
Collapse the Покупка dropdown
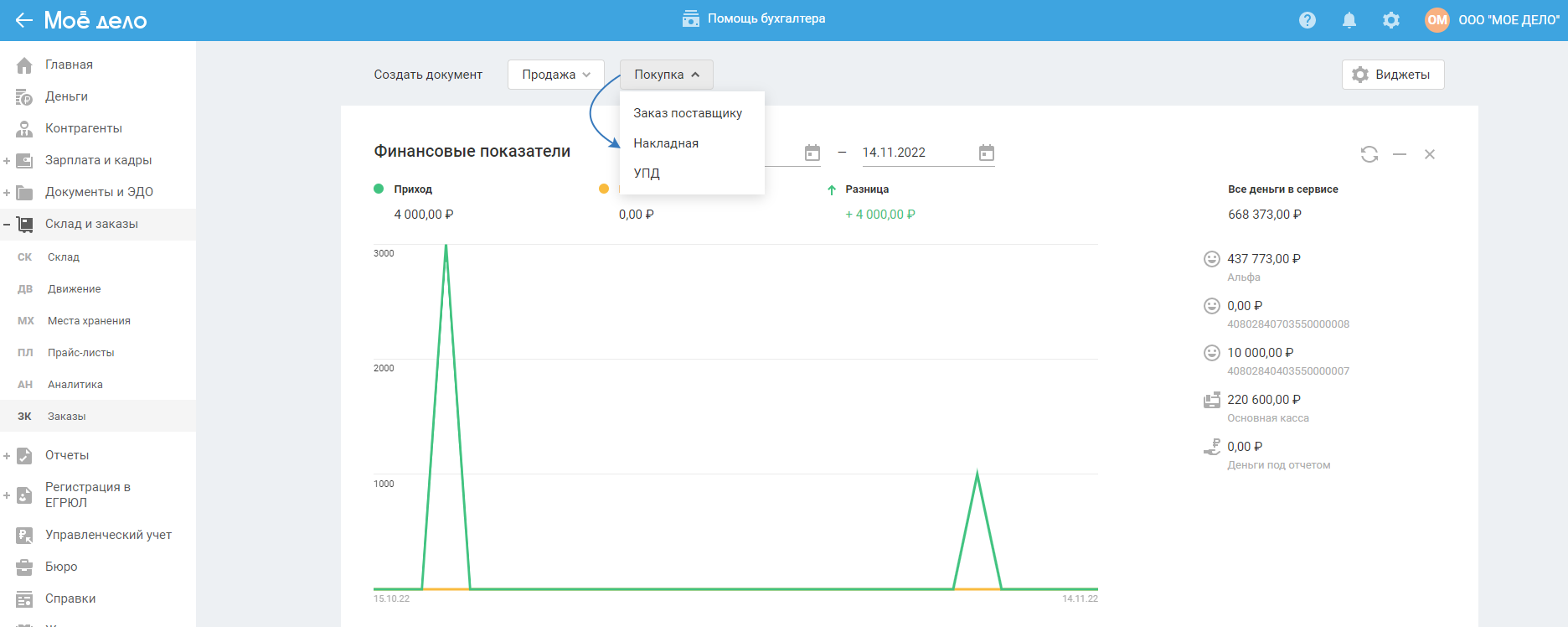[x=666, y=75]
